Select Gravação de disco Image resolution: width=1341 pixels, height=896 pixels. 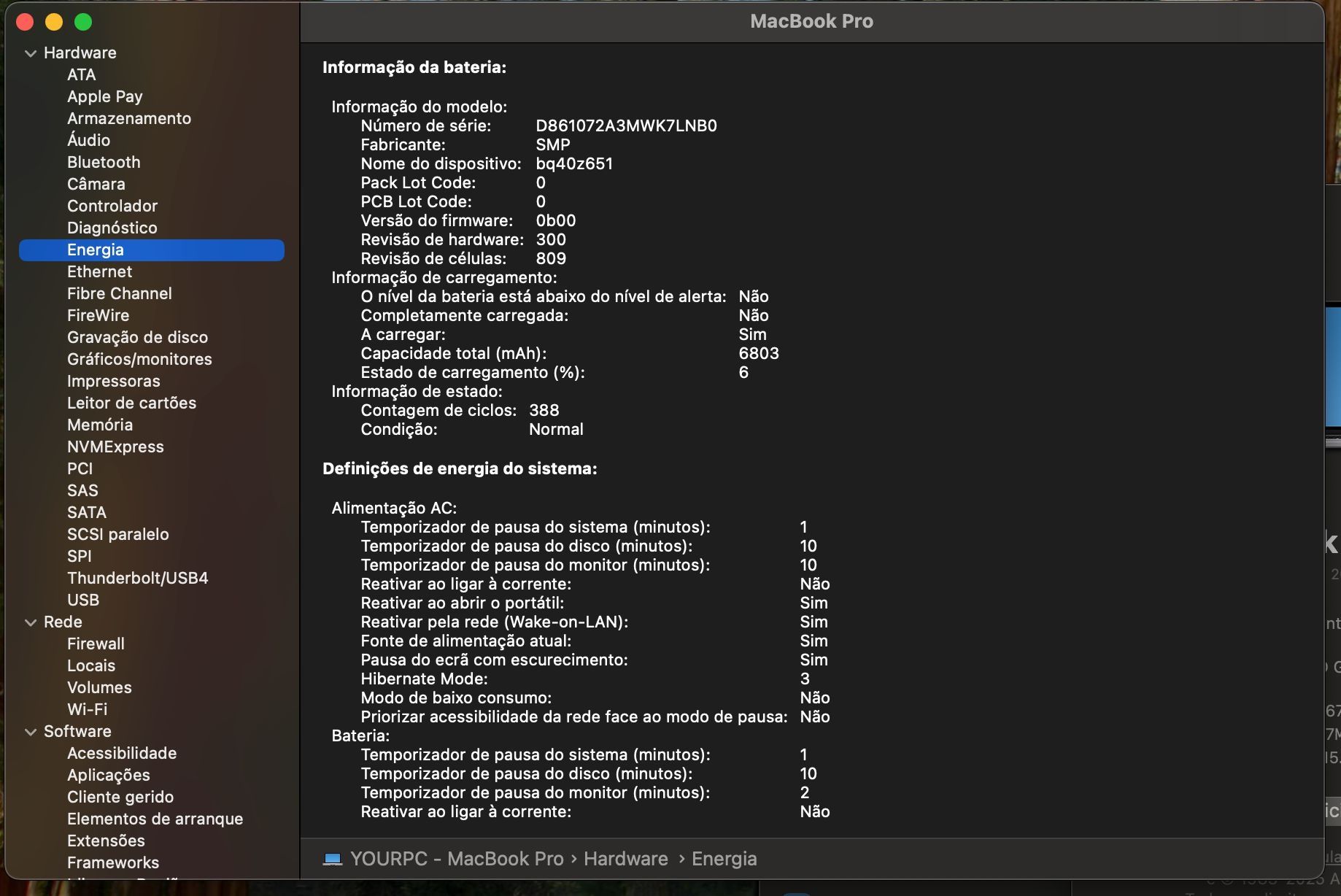138,337
